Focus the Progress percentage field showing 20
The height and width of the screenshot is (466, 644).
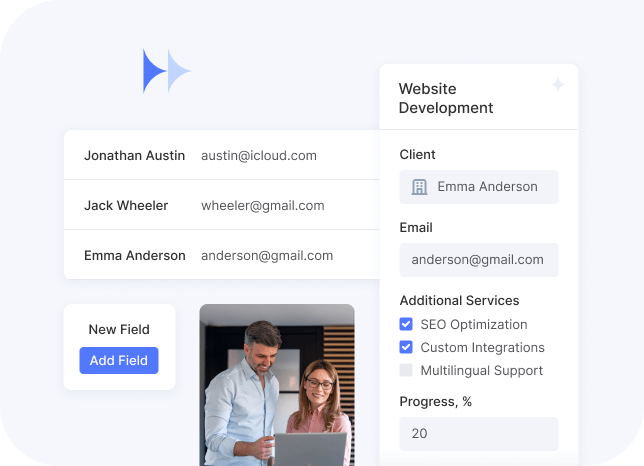click(479, 433)
